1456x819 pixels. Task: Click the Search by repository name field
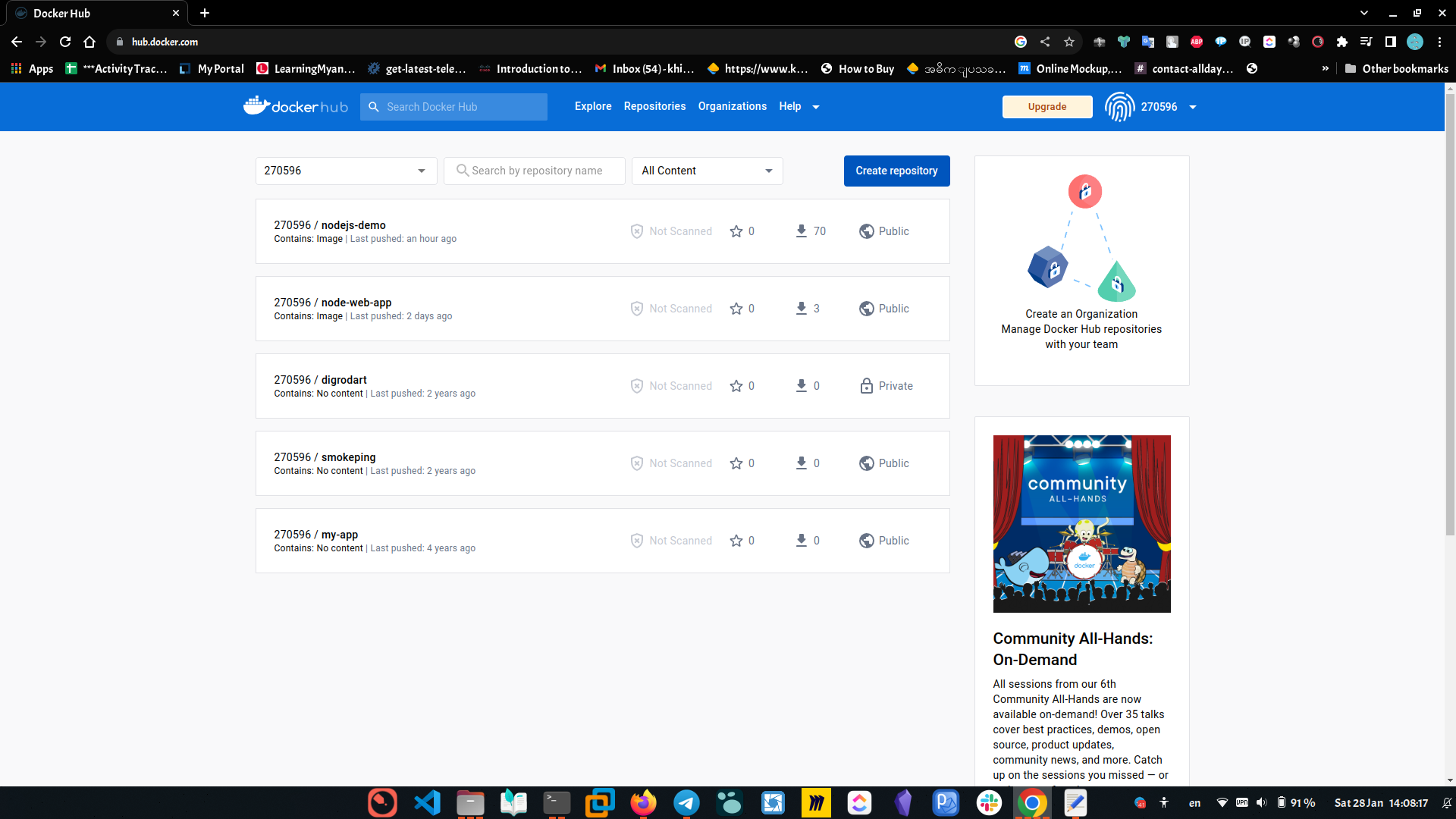535,171
